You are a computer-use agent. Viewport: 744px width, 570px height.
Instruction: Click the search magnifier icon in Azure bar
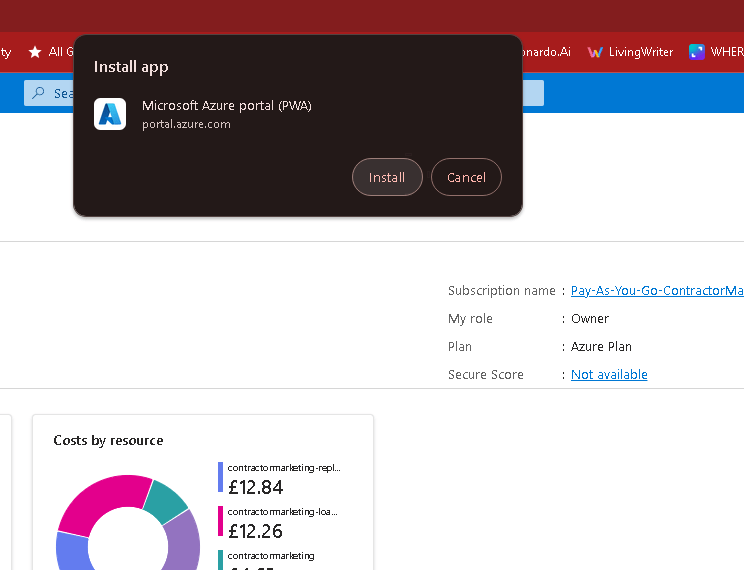38,93
